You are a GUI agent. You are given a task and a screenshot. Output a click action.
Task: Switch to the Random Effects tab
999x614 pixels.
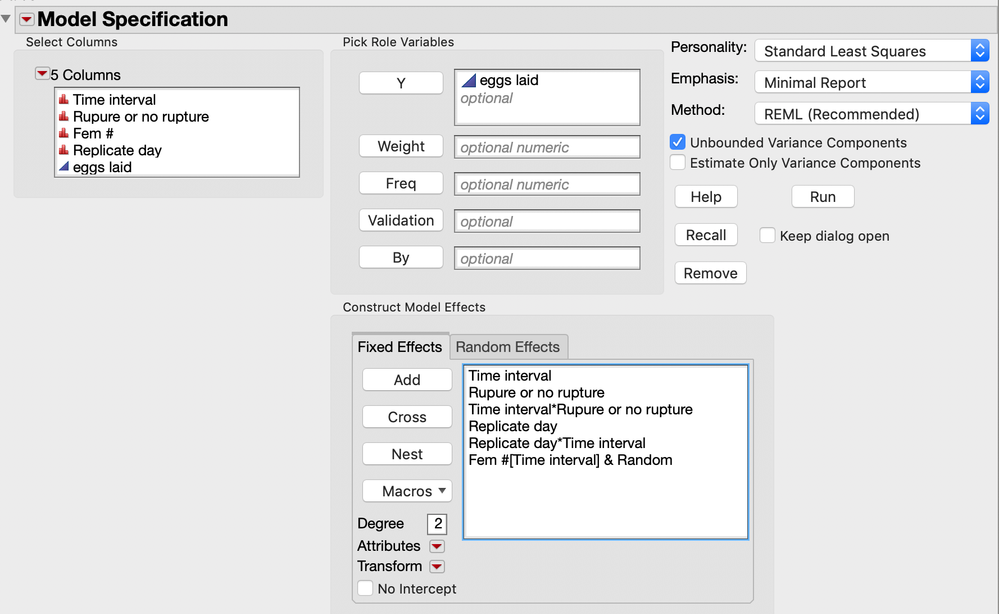[508, 347]
